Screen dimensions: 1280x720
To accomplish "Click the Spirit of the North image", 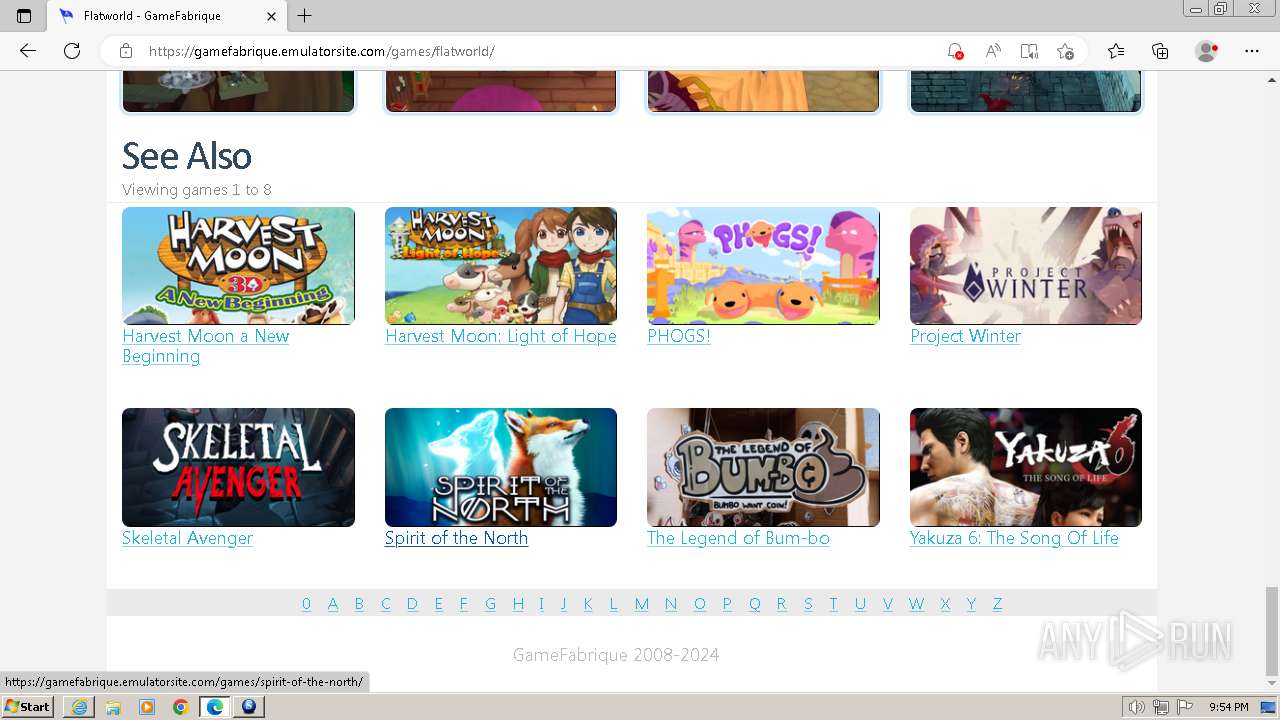I will click(501, 467).
